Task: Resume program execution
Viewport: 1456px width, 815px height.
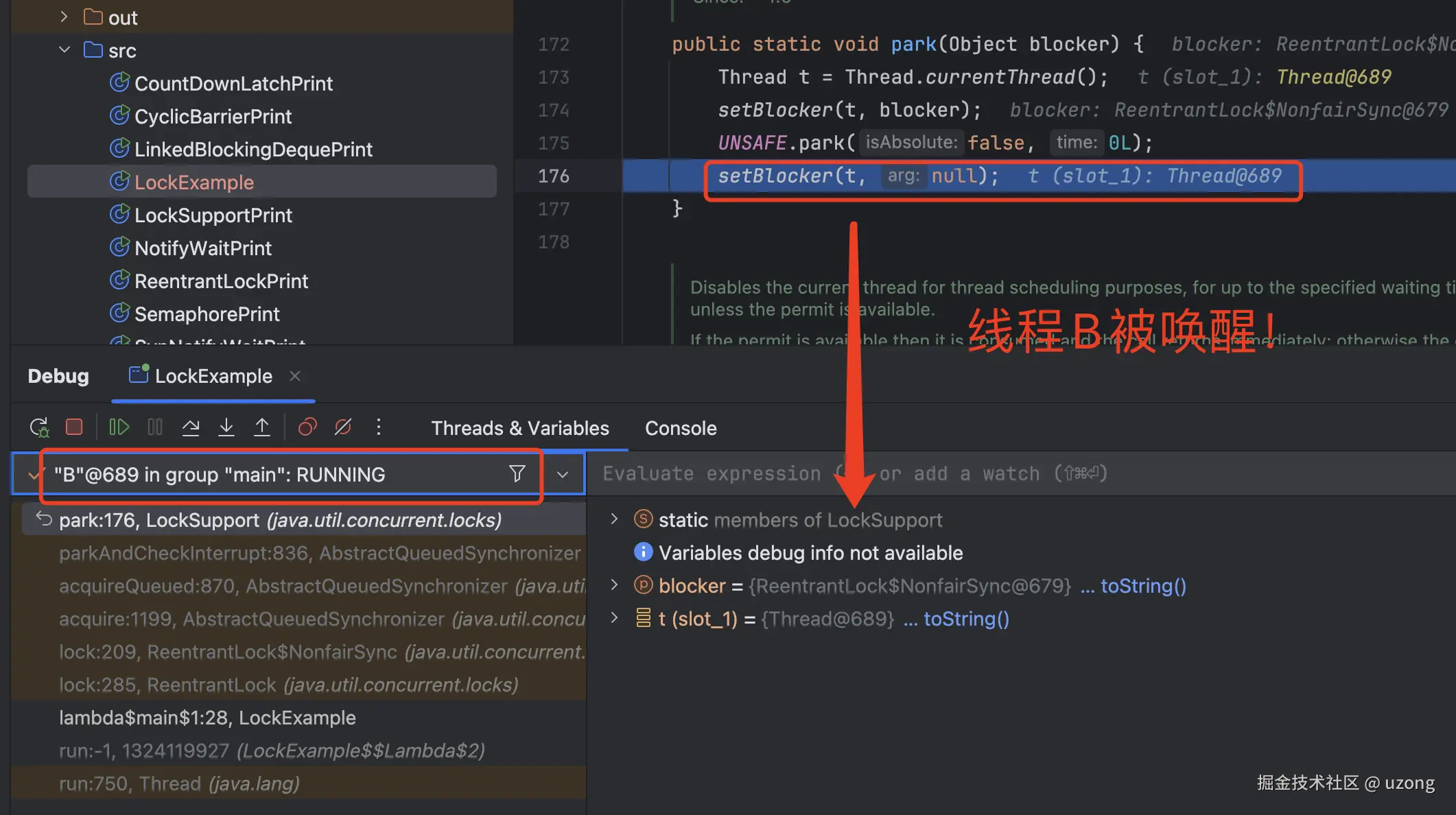Action: (119, 427)
